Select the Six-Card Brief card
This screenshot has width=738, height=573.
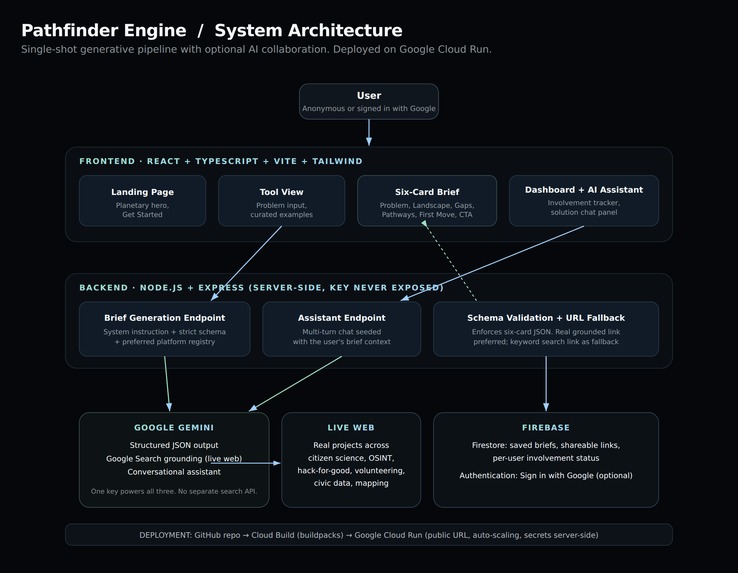click(427, 201)
